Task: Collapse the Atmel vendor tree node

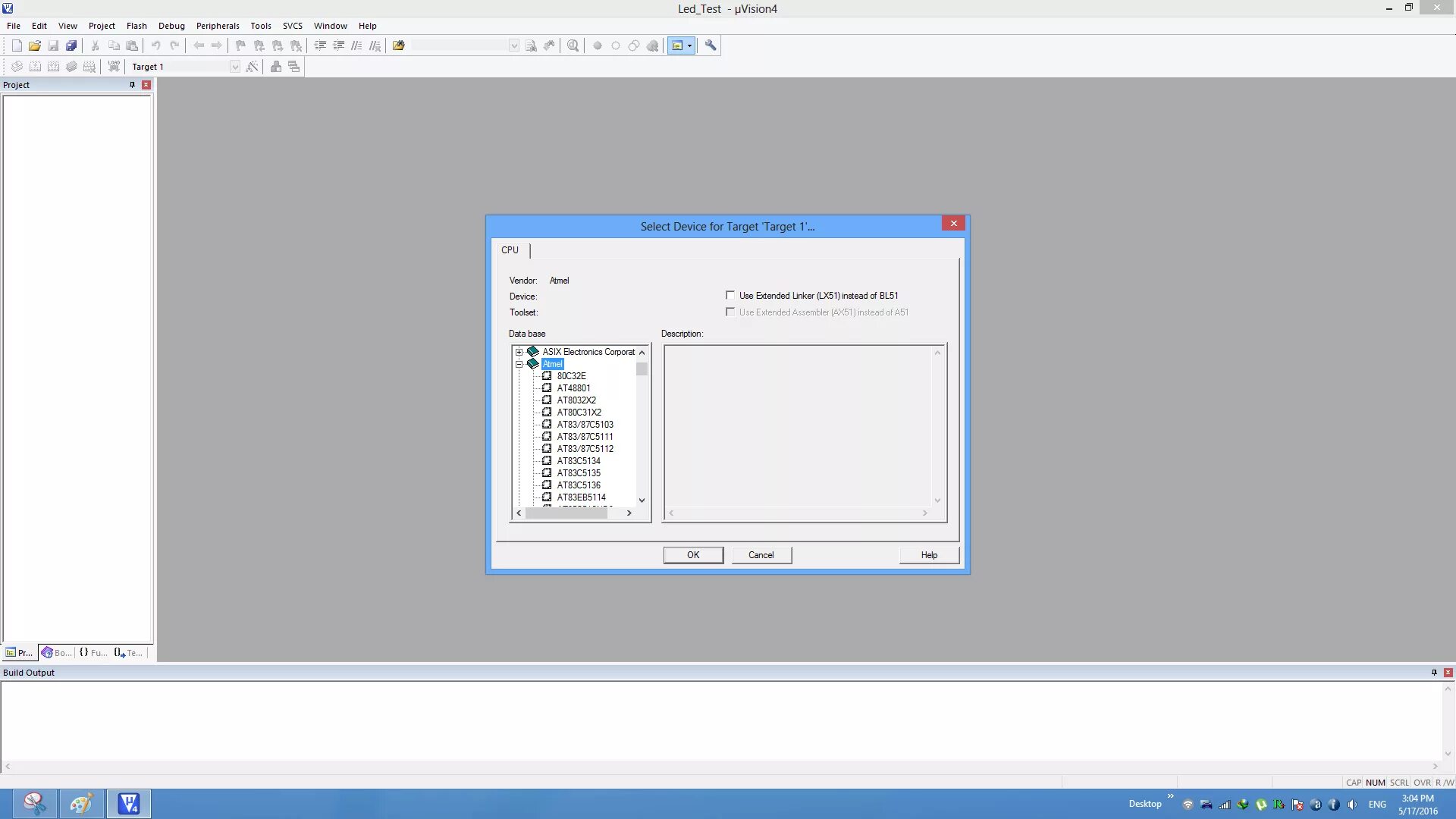Action: coord(519,364)
